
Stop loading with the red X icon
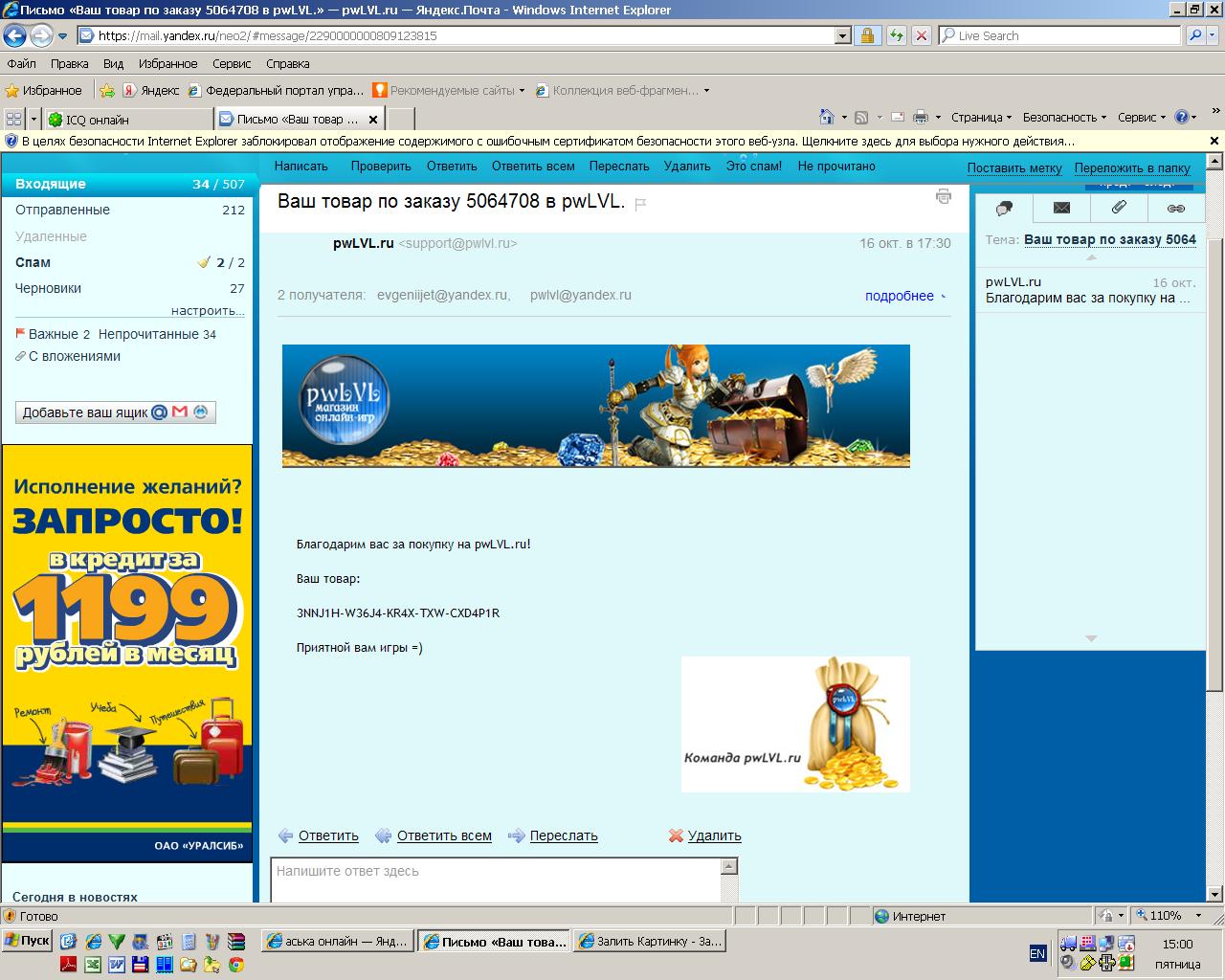(921, 36)
